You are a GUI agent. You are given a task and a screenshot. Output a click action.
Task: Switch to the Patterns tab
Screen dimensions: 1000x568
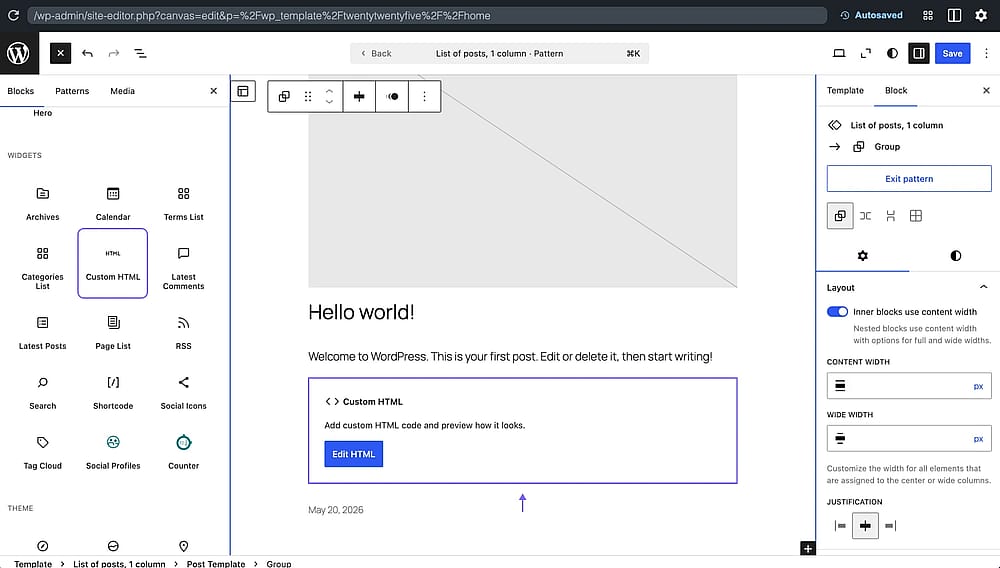(72, 91)
